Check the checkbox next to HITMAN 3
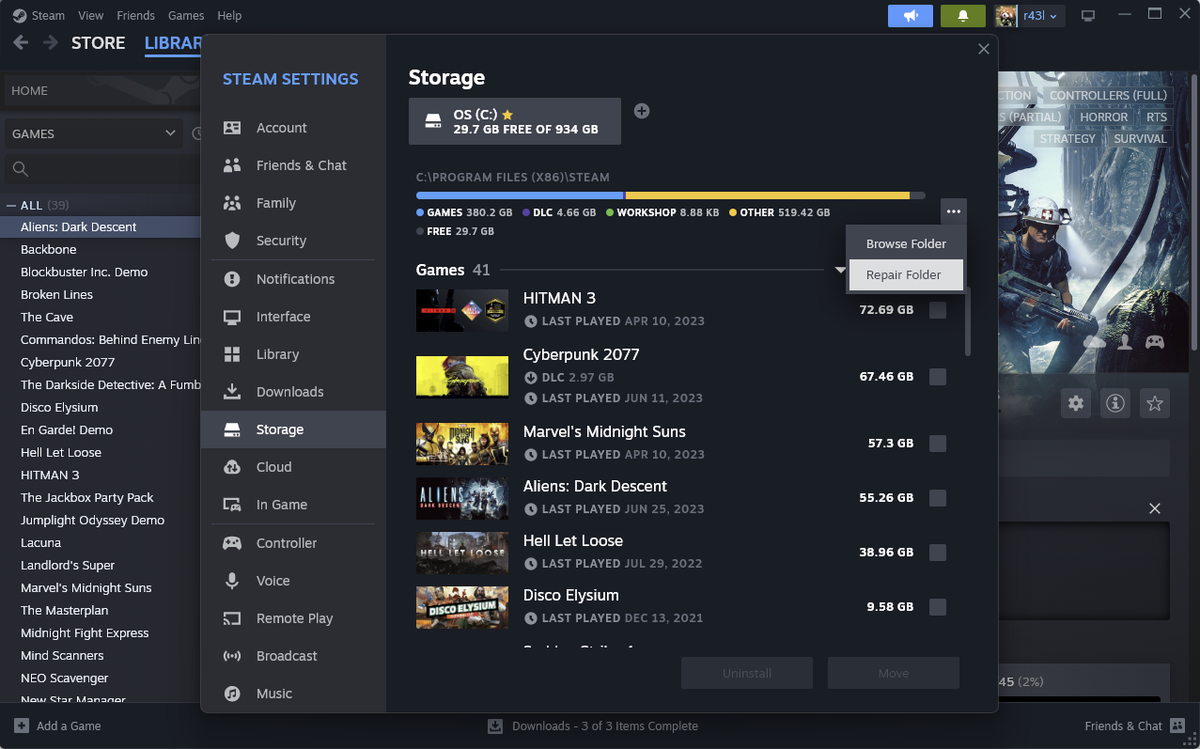1200x749 pixels. click(937, 310)
